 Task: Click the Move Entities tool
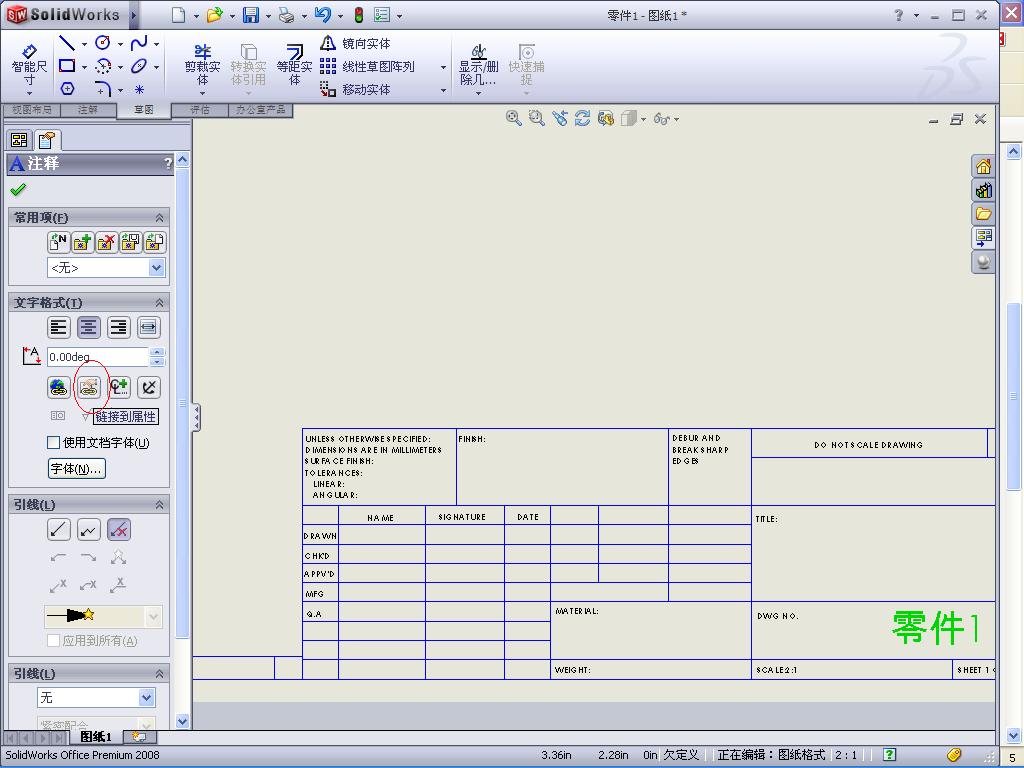pyautogui.click(x=355, y=89)
